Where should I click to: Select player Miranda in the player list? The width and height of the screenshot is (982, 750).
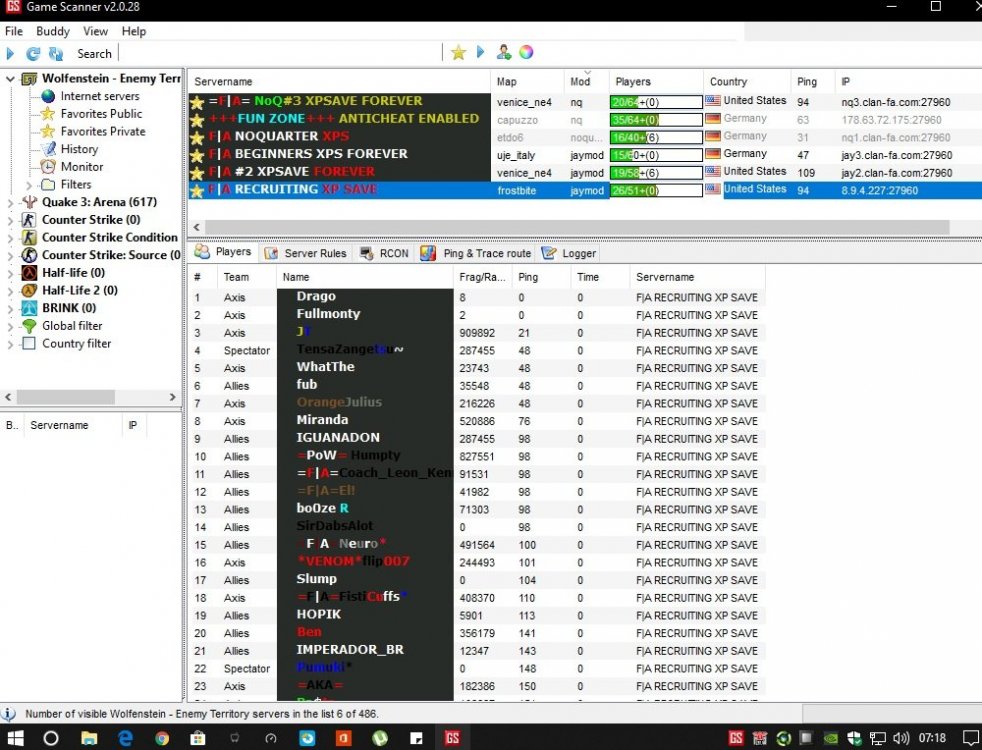479,421
